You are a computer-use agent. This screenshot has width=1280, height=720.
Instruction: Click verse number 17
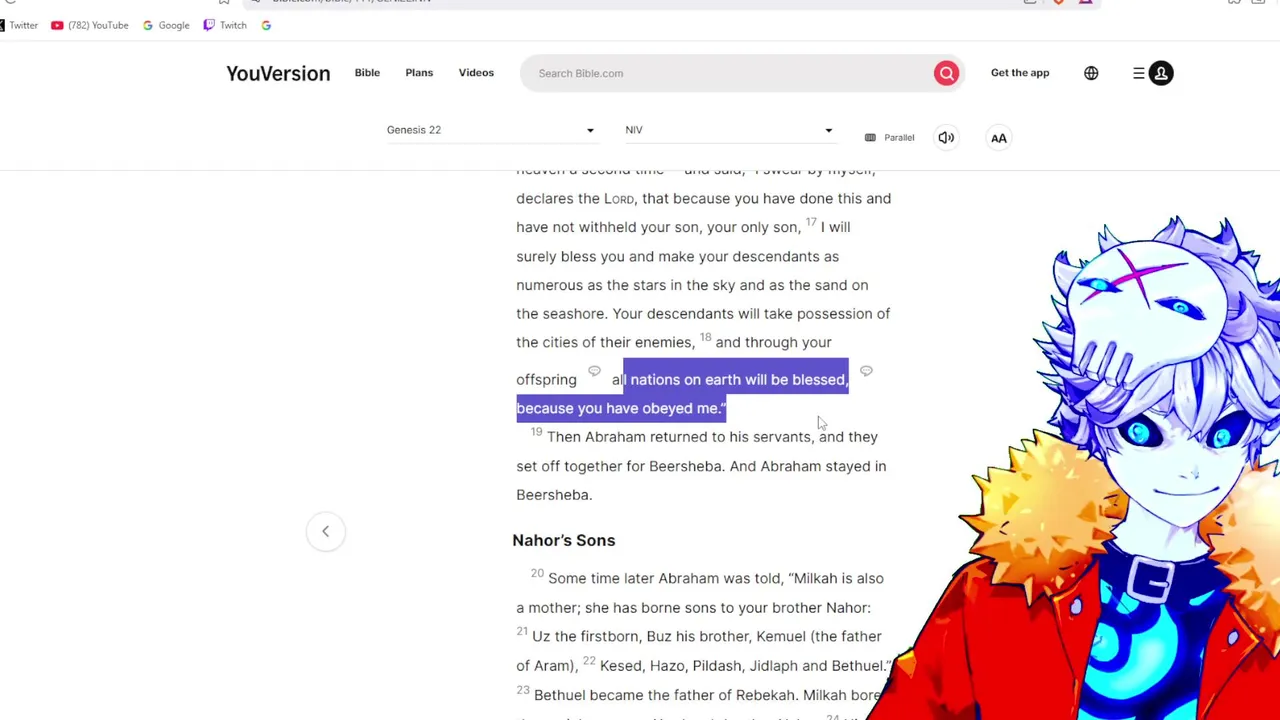coord(811,222)
